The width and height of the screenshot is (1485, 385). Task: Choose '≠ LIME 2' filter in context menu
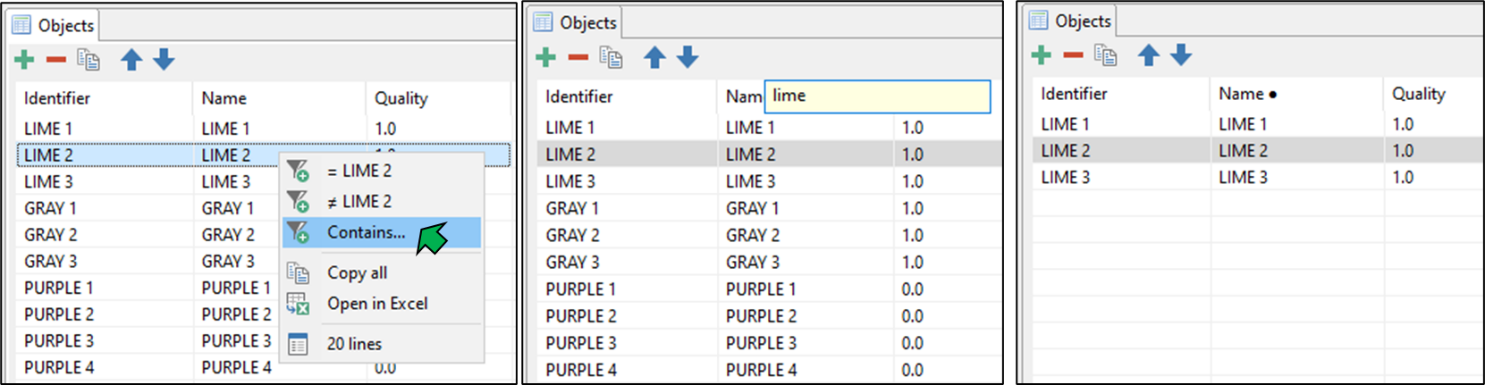[x=381, y=201]
